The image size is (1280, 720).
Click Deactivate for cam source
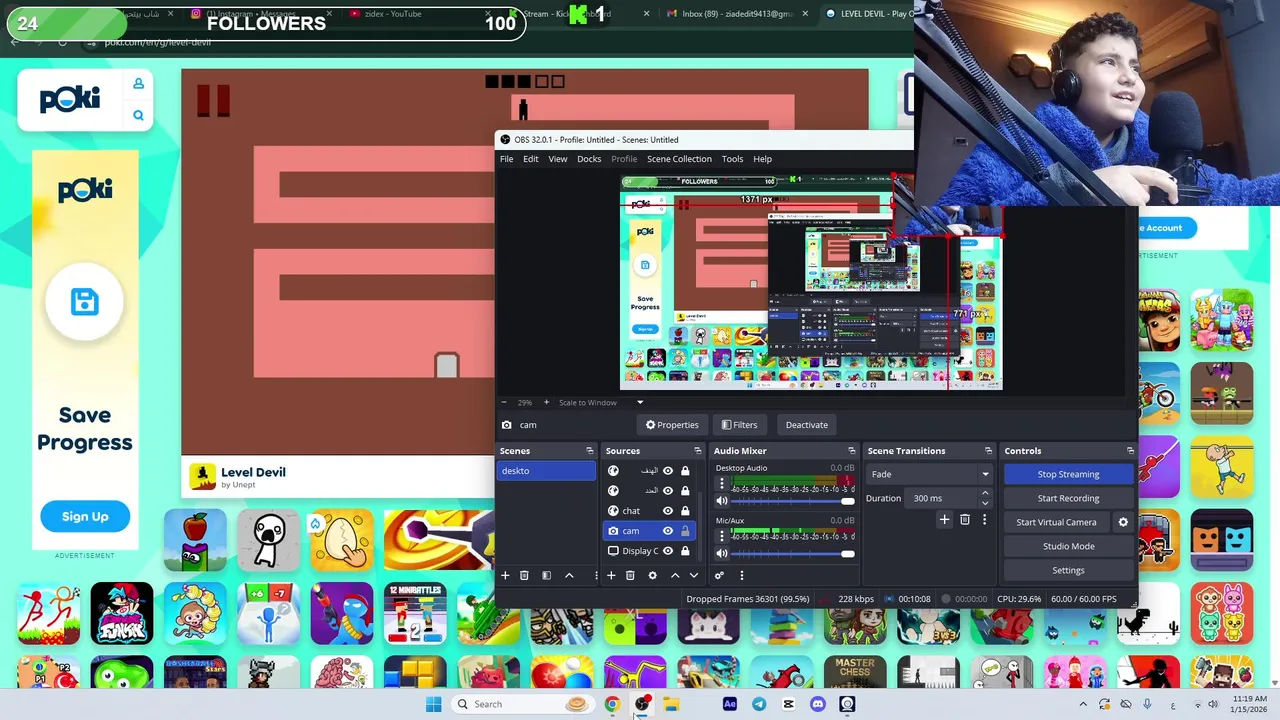[807, 425]
